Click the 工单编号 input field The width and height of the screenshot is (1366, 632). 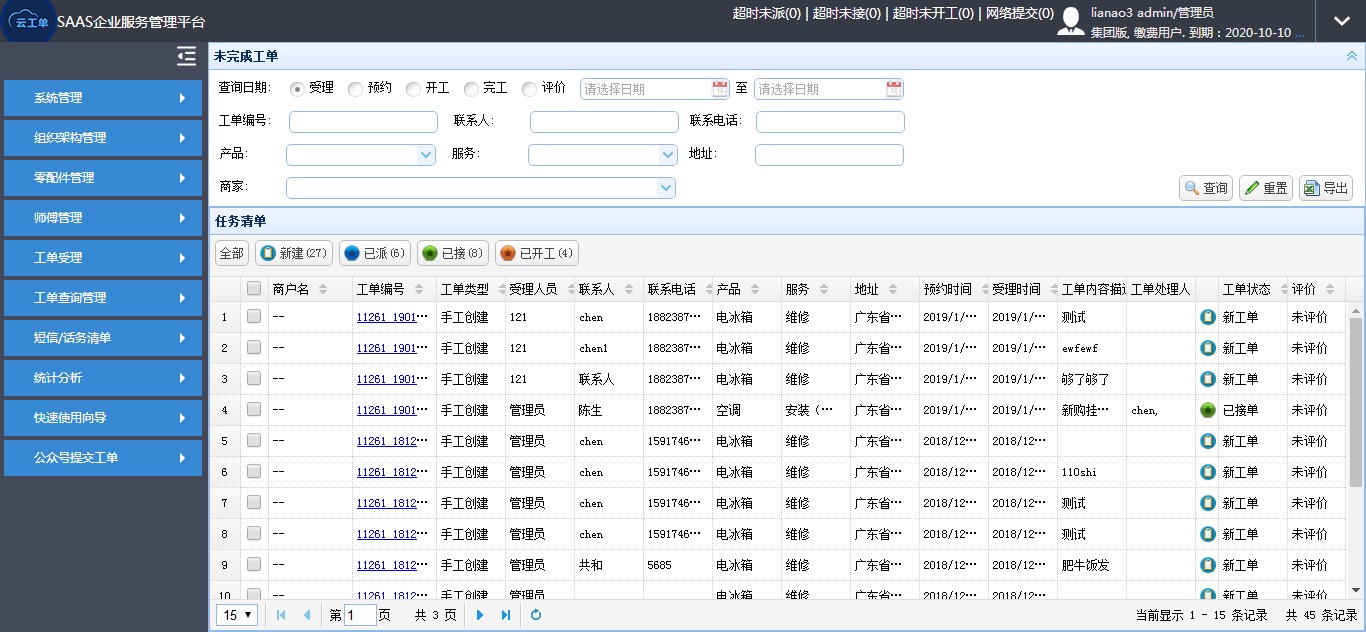click(363, 122)
